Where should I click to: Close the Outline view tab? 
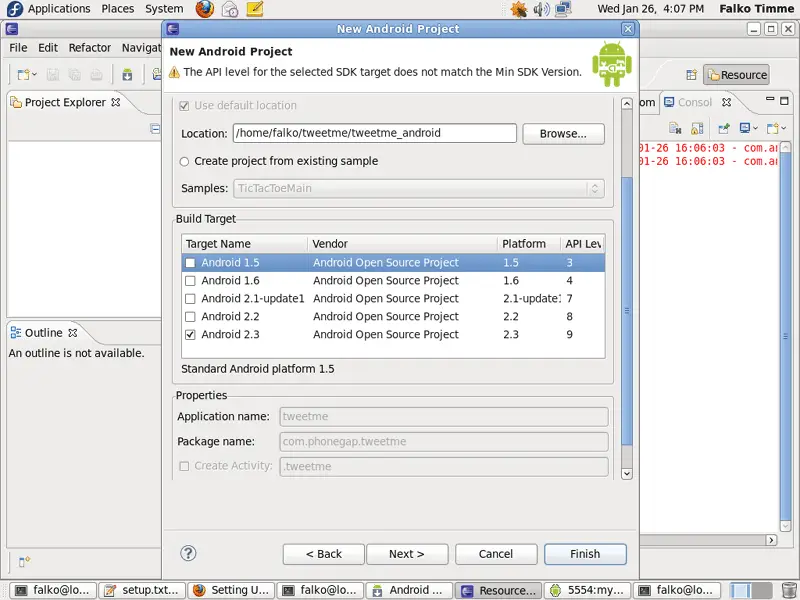coord(73,333)
